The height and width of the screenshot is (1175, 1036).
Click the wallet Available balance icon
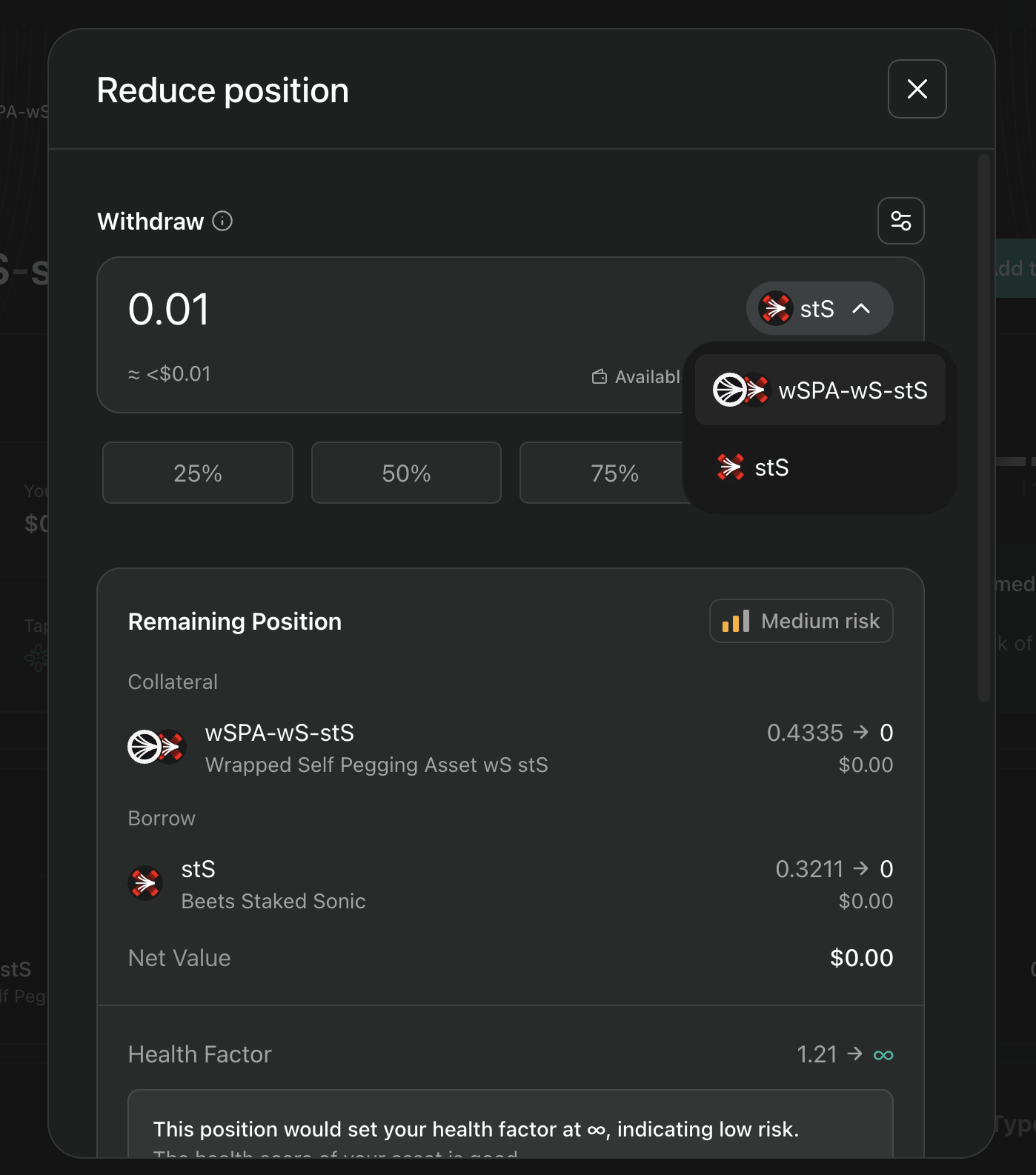pyautogui.click(x=599, y=377)
